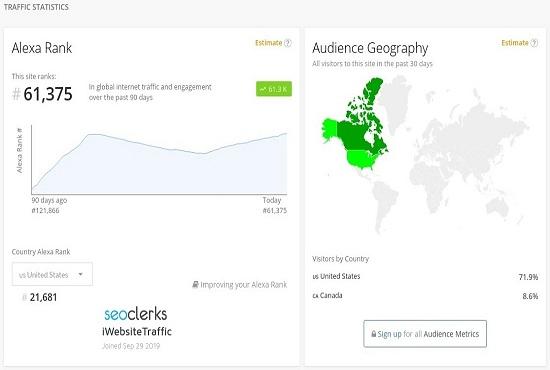Click the '90 days ago' chart label
The width and height of the screenshot is (550, 370).
click(49, 200)
